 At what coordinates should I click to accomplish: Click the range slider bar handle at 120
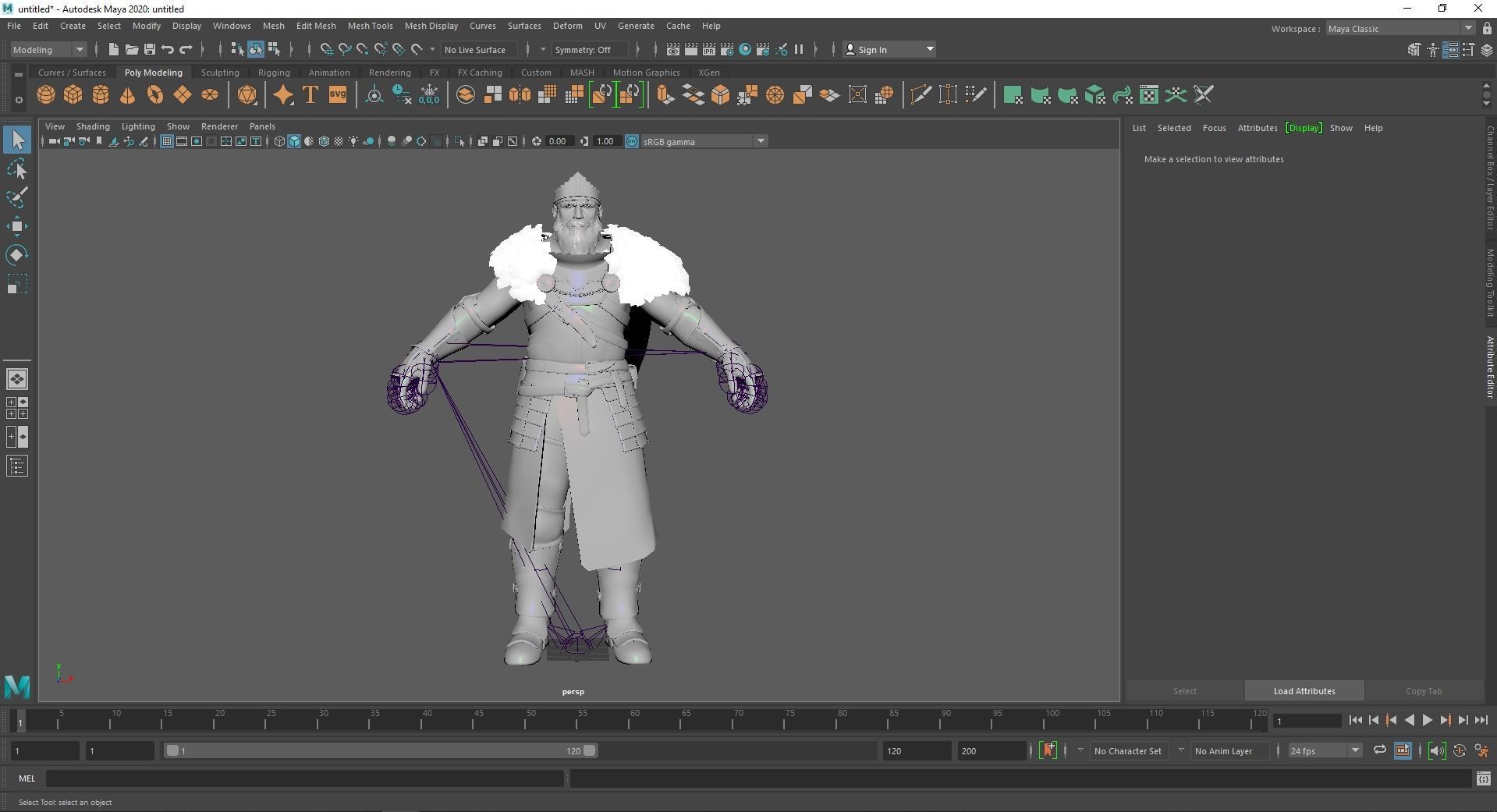tap(589, 750)
